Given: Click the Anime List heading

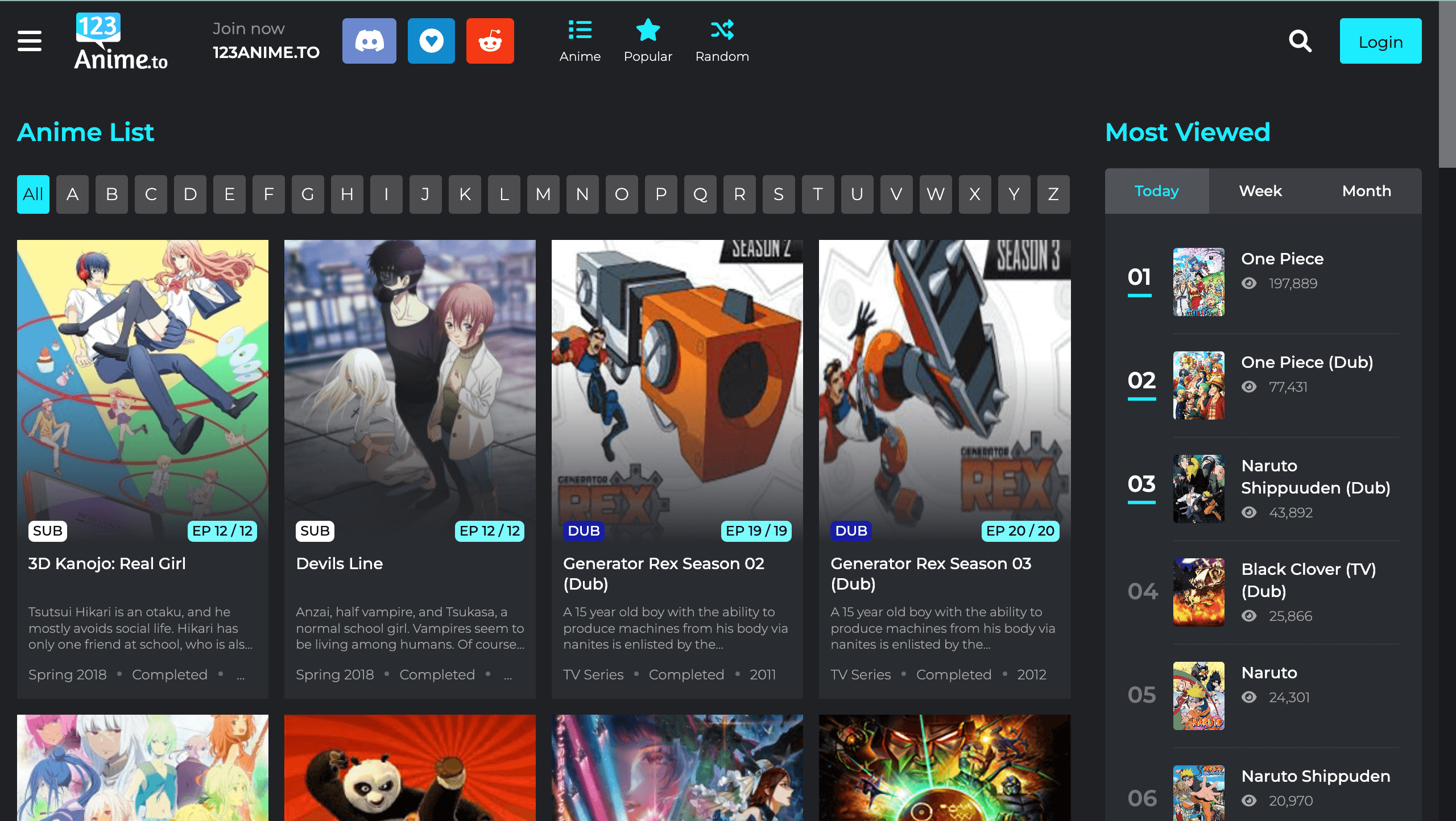Looking at the screenshot, I should pos(86,132).
